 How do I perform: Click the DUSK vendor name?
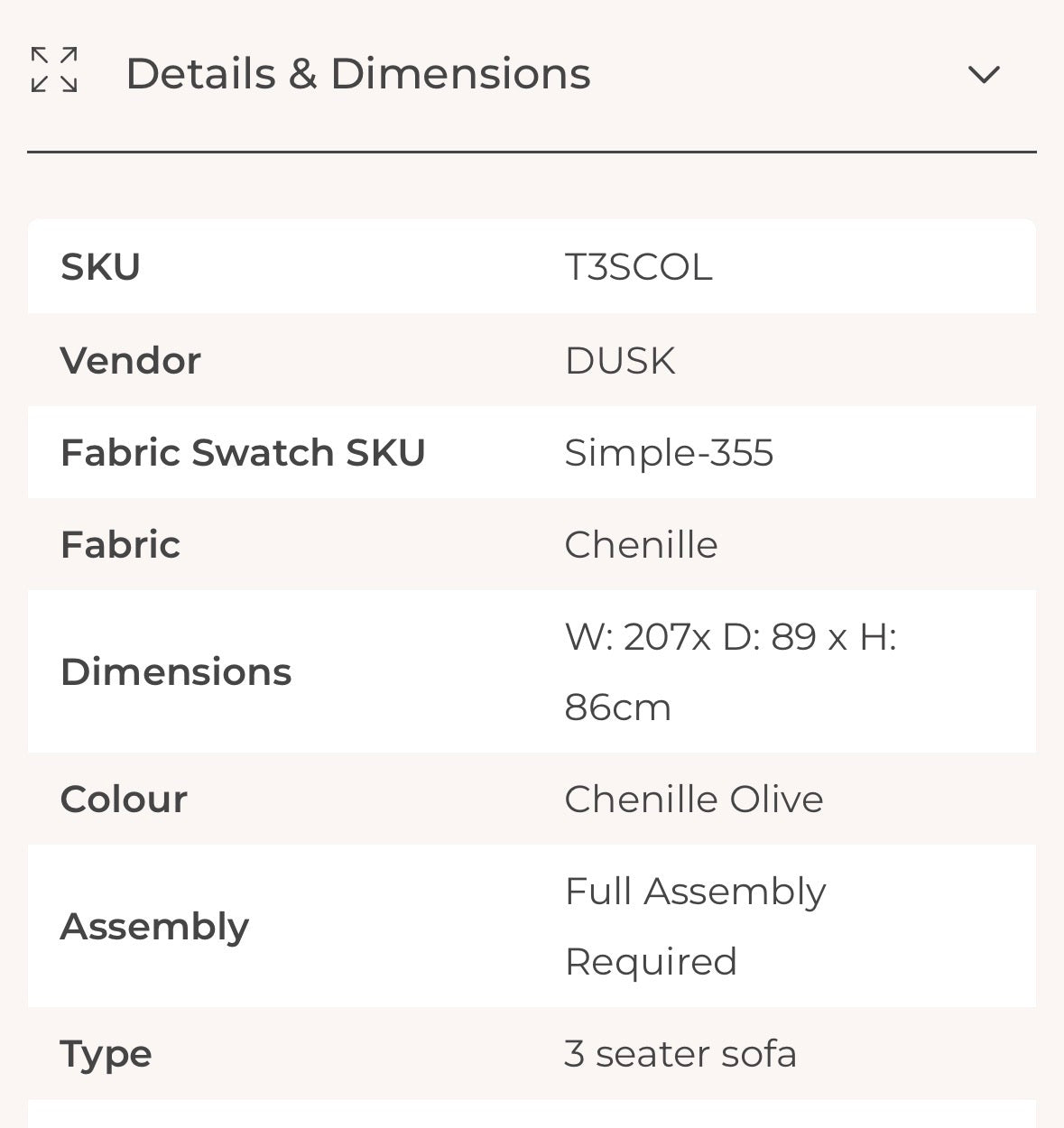tap(620, 361)
